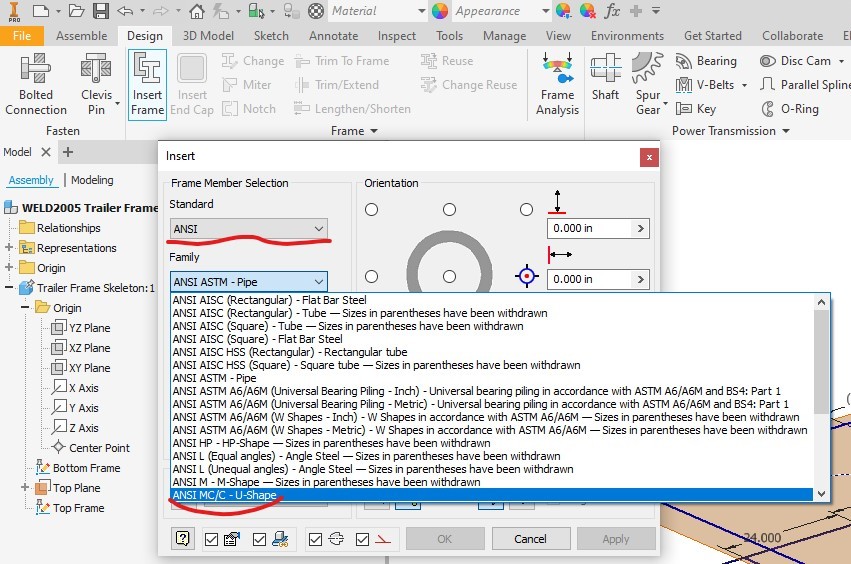851x564 pixels.
Task: Click the Cancel button in Insert dialog
Action: click(530, 538)
